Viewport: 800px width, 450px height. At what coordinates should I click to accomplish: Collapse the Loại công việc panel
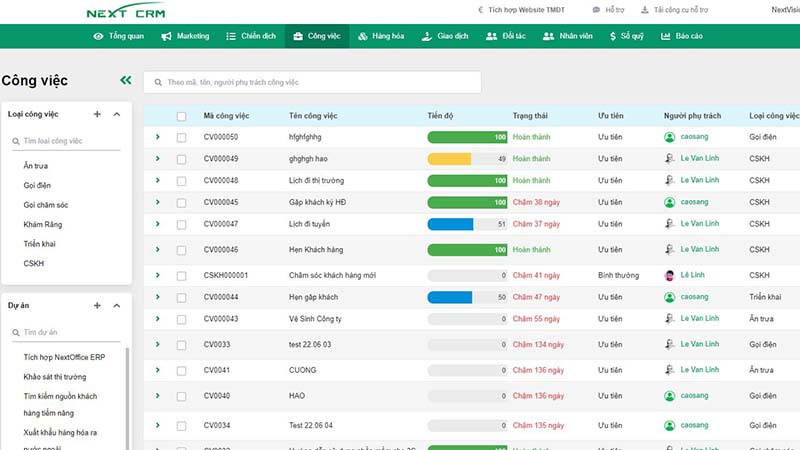tap(117, 114)
